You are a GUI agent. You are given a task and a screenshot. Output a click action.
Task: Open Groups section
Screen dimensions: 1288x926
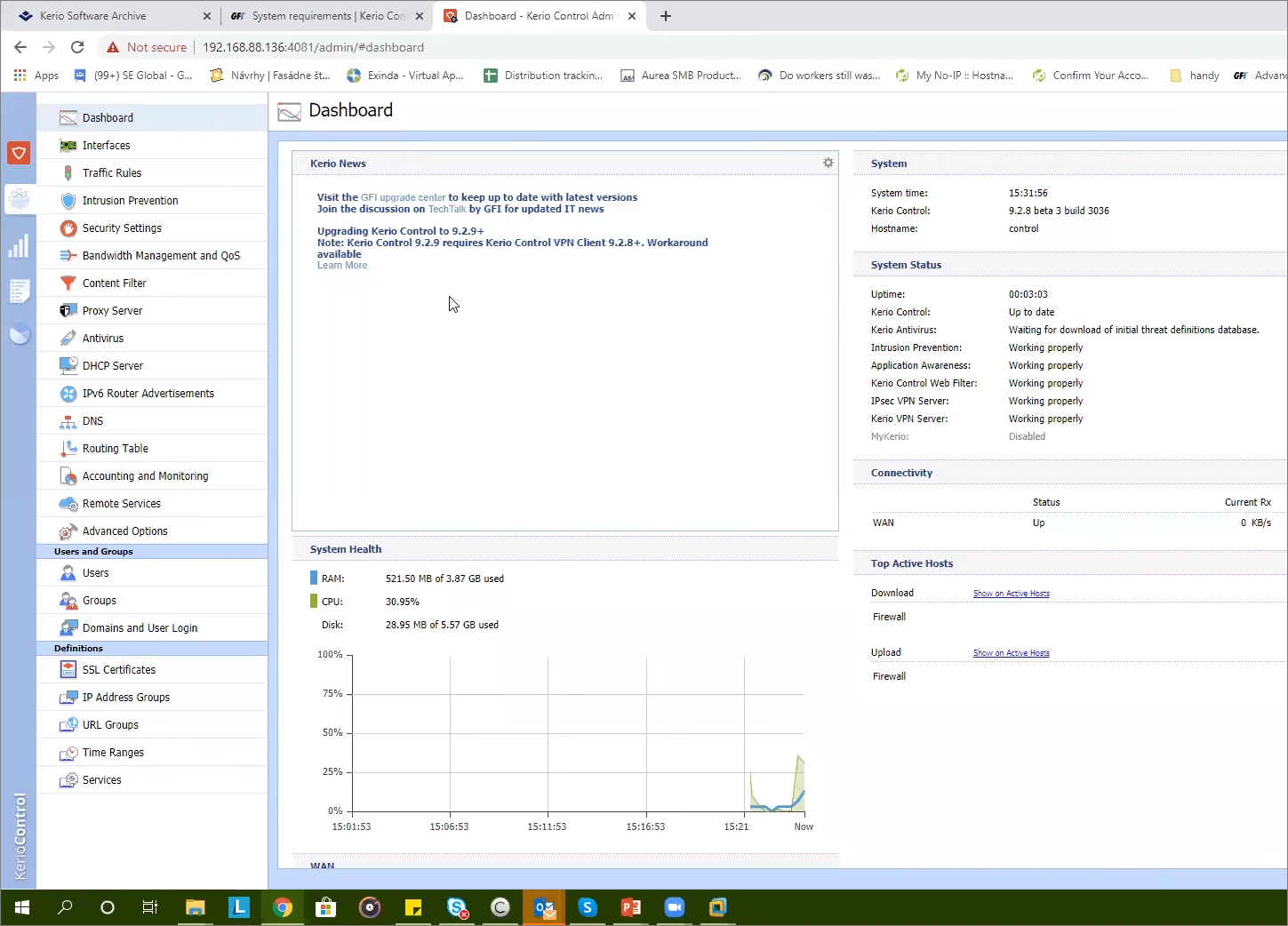152,600
